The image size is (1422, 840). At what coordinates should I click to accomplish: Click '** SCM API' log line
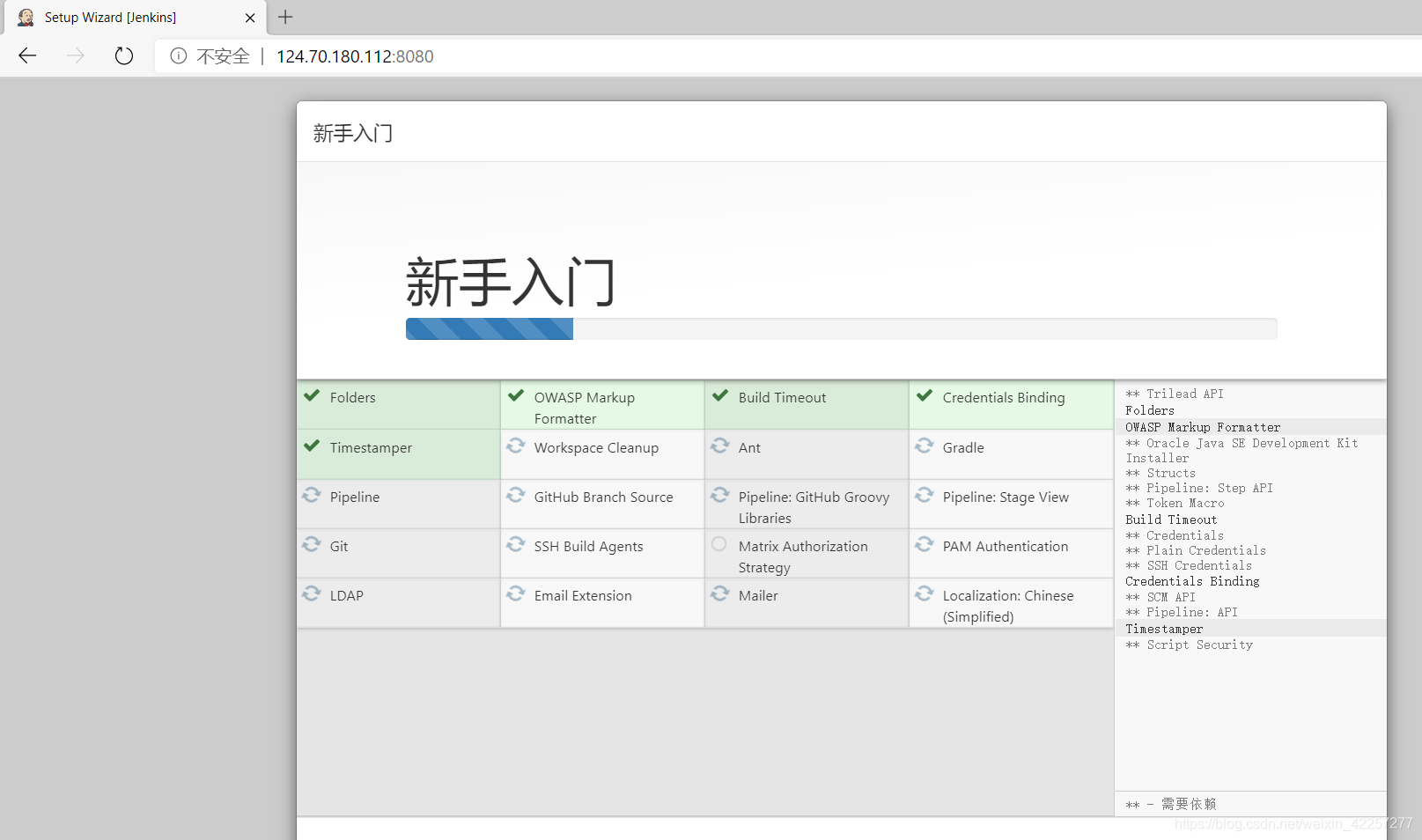pos(1160,597)
